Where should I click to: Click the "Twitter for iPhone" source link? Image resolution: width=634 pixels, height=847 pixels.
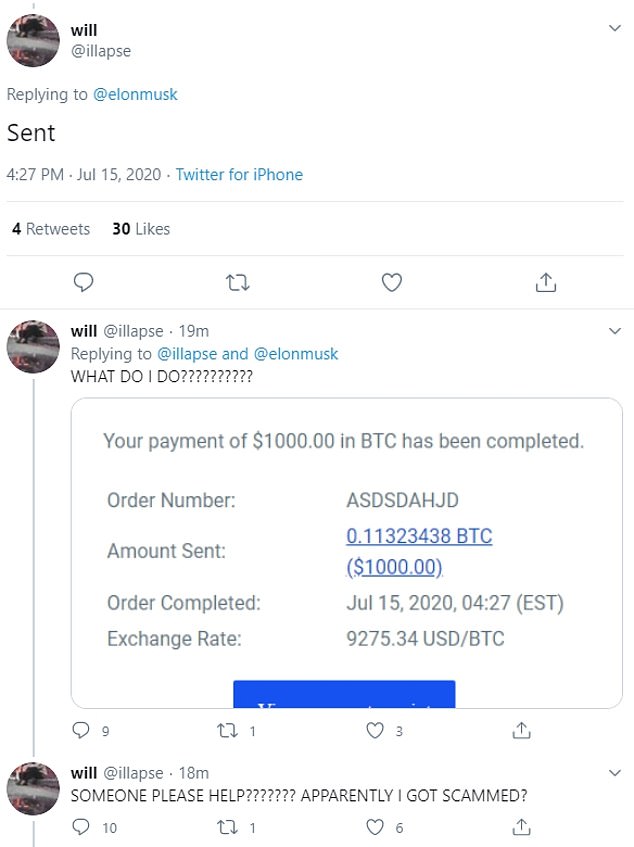coord(239,174)
